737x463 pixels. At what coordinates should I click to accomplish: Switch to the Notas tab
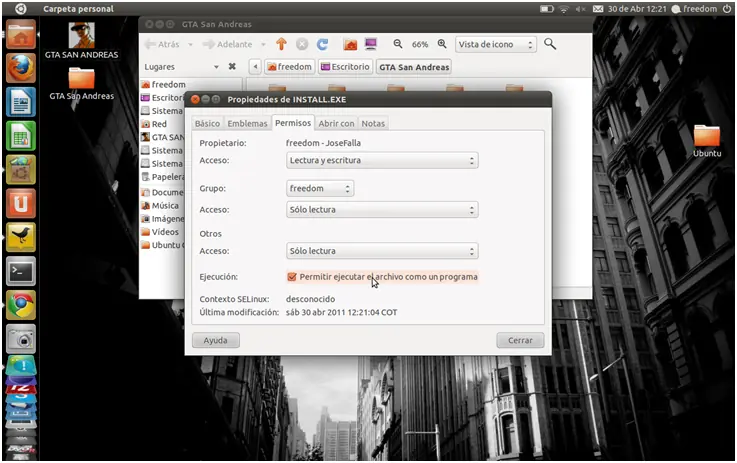click(373, 124)
